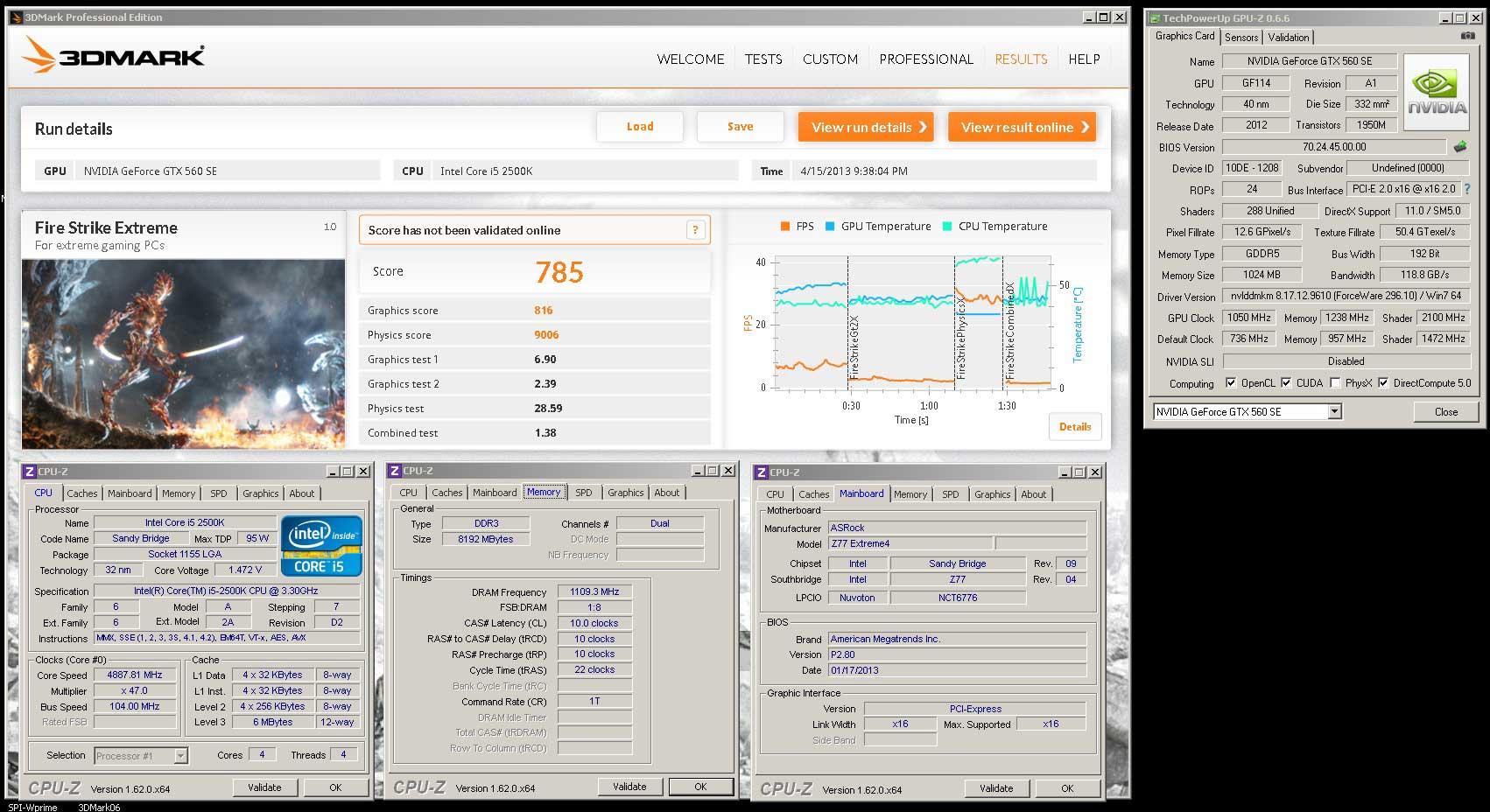Viewport: 1490px width, 812px height.
Task: Click the Bus Interface question mark icon
Action: [x=1467, y=189]
